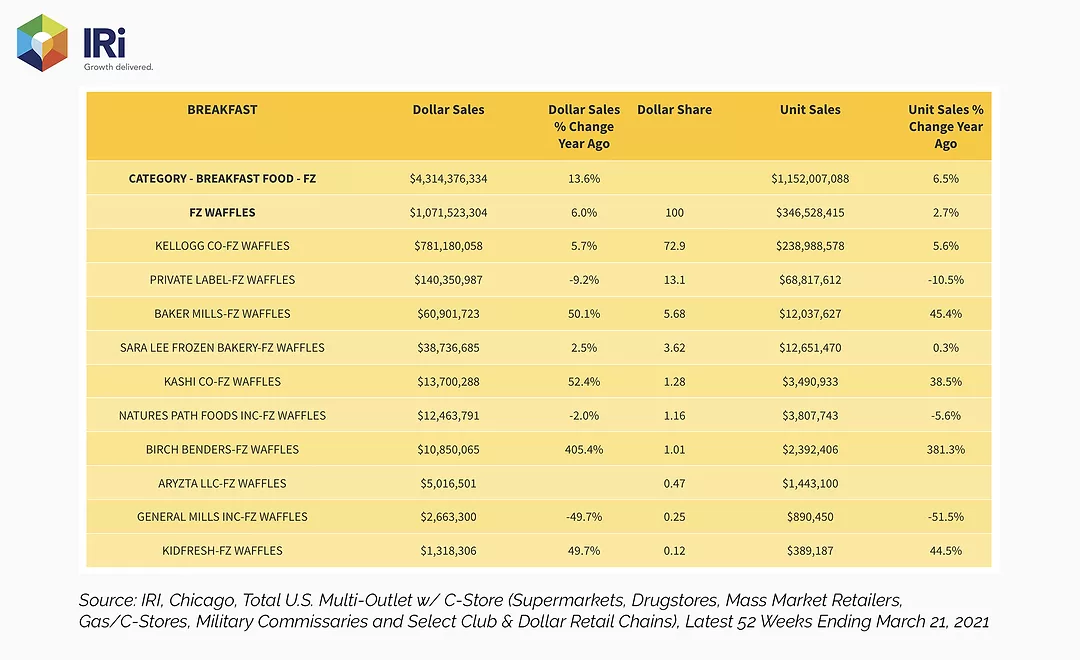This screenshot has width=1080, height=660.
Task: Click the IRi hexagon logo icon
Action: (x=42, y=43)
